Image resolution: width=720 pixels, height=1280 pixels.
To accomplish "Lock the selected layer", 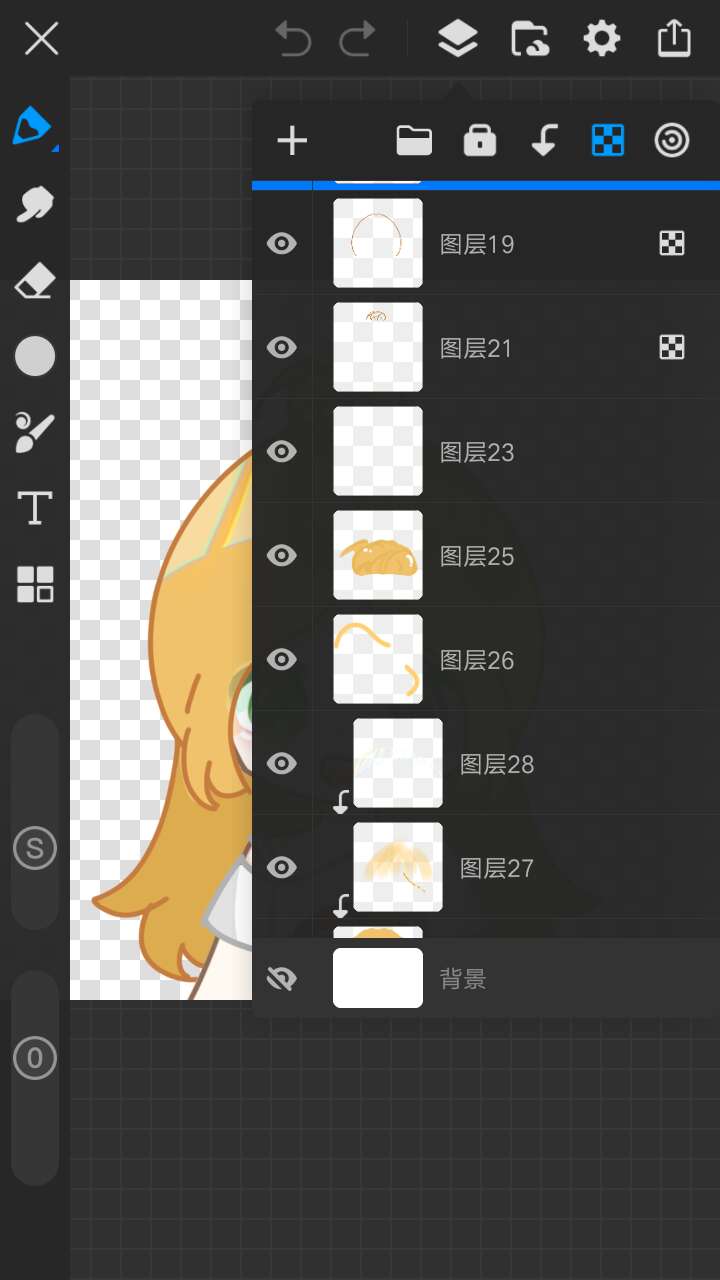I will [x=480, y=141].
